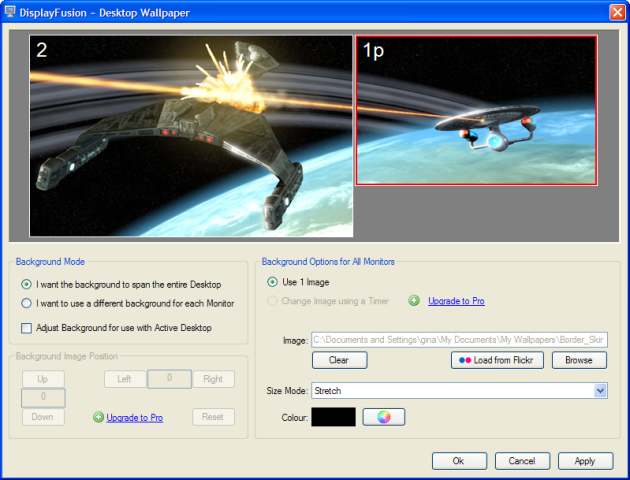
Task: Click green plus icon in Background Image Position
Action: click(98, 417)
